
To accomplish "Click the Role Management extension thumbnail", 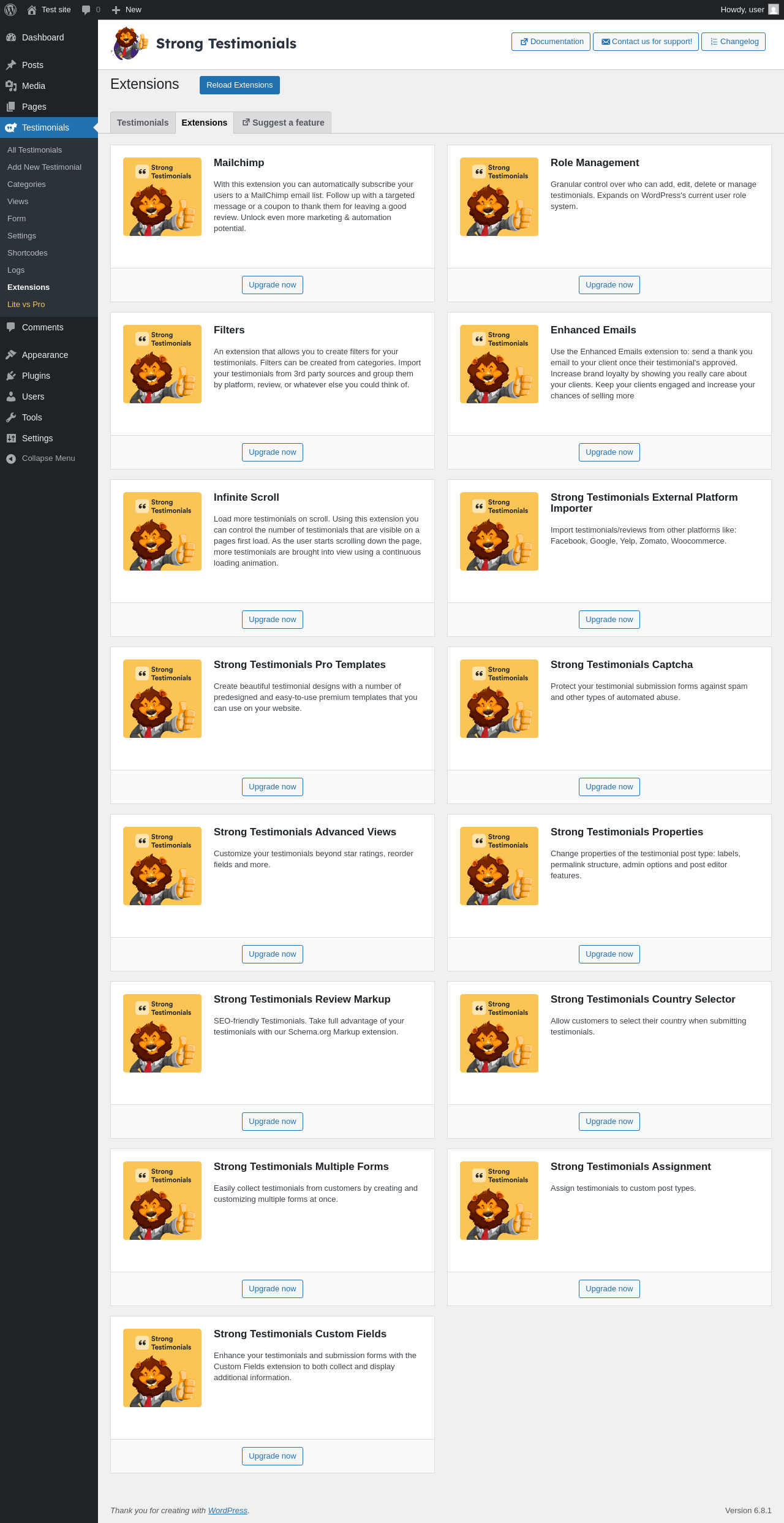I will tap(499, 197).
